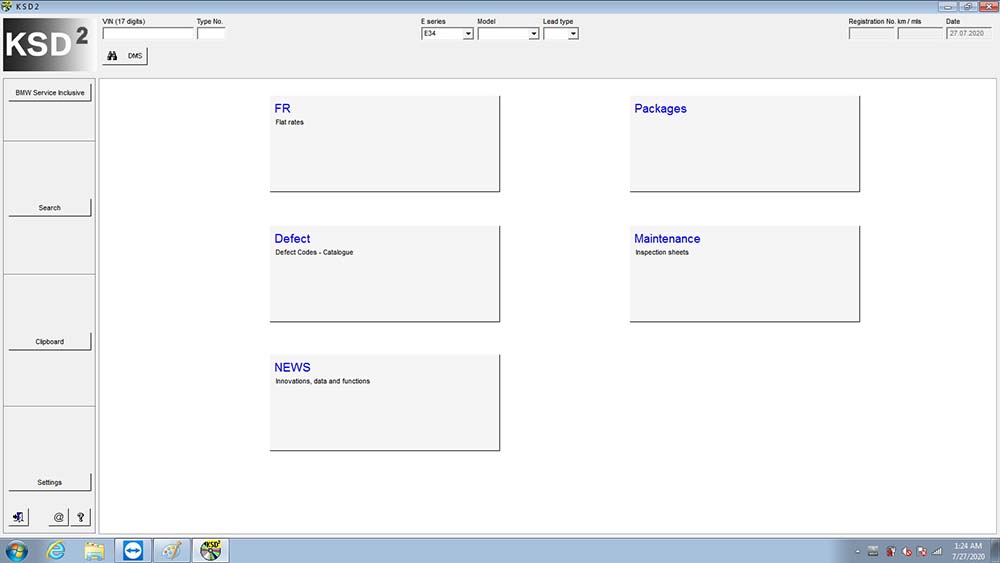Image resolution: width=1000 pixels, height=563 pixels.
Task: Click the network signal tray icon
Action: pos(937,552)
